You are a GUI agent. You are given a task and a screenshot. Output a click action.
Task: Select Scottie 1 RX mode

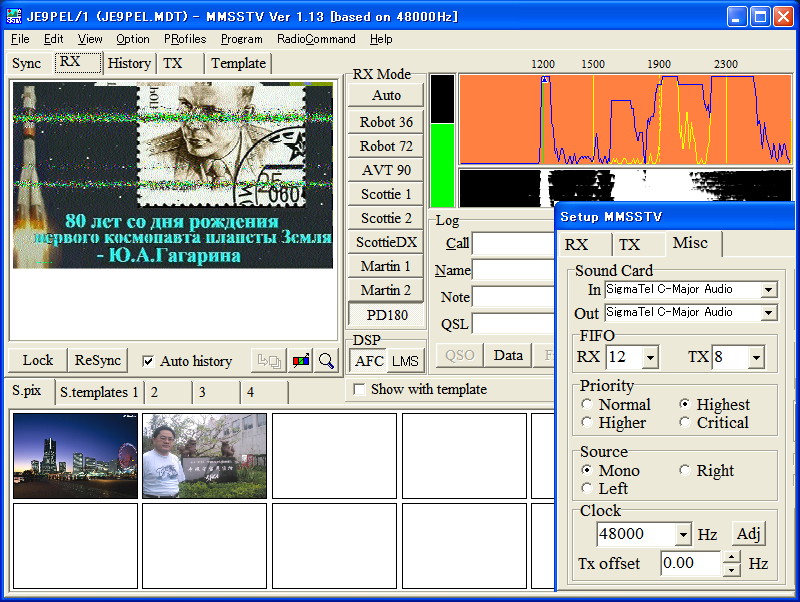tap(386, 194)
